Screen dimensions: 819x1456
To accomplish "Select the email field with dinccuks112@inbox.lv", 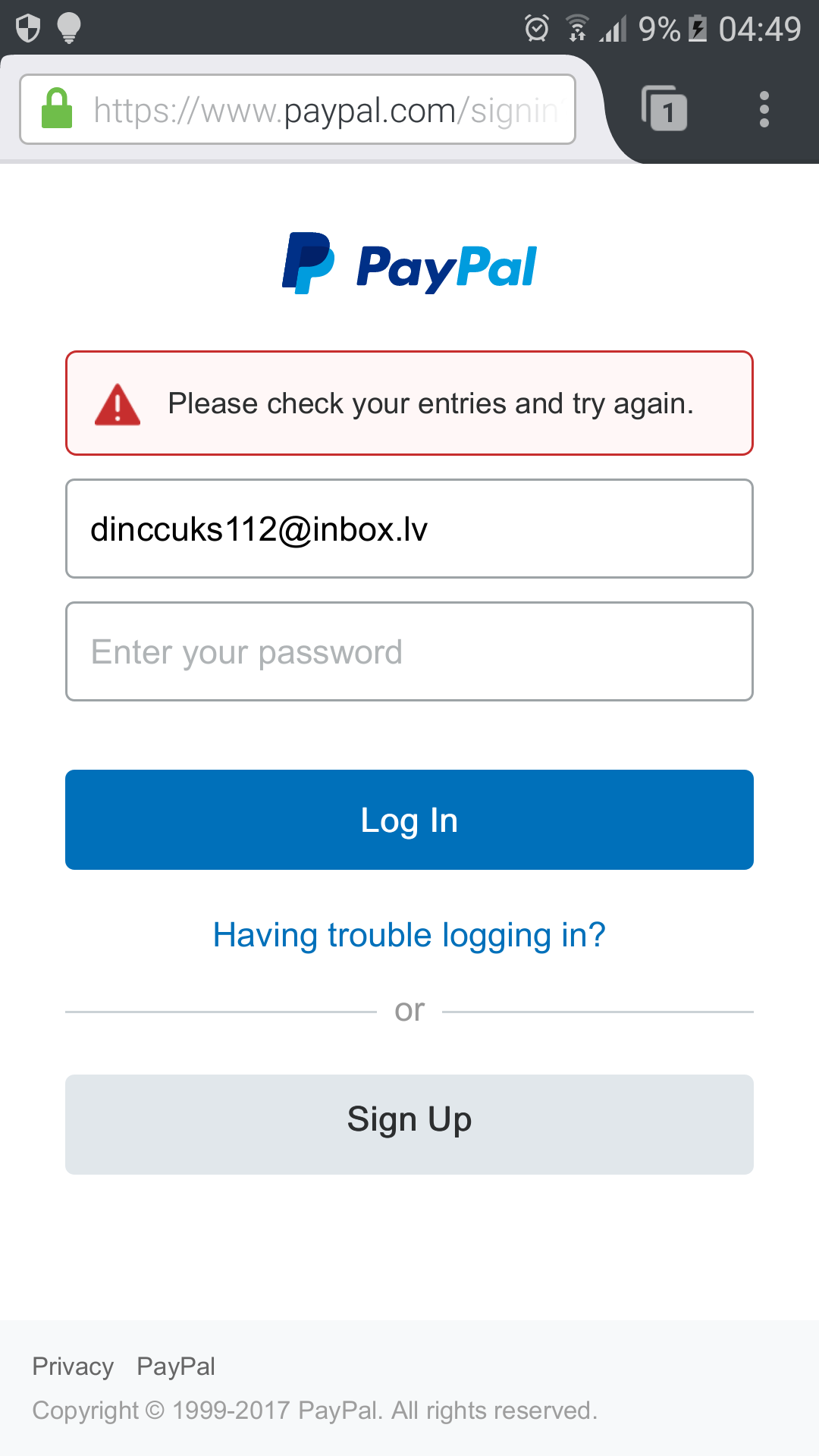I will 409,529.
